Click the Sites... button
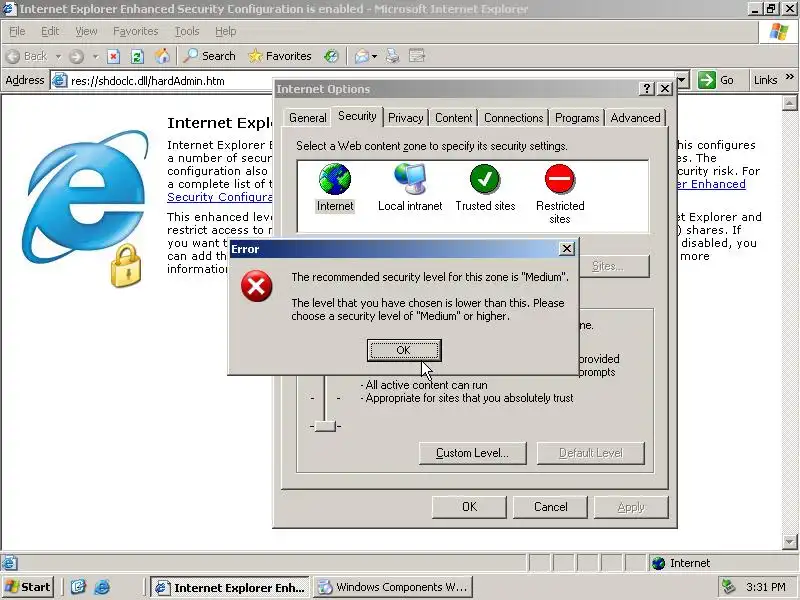Screen dimensions: 800x600 click(614, 266)
